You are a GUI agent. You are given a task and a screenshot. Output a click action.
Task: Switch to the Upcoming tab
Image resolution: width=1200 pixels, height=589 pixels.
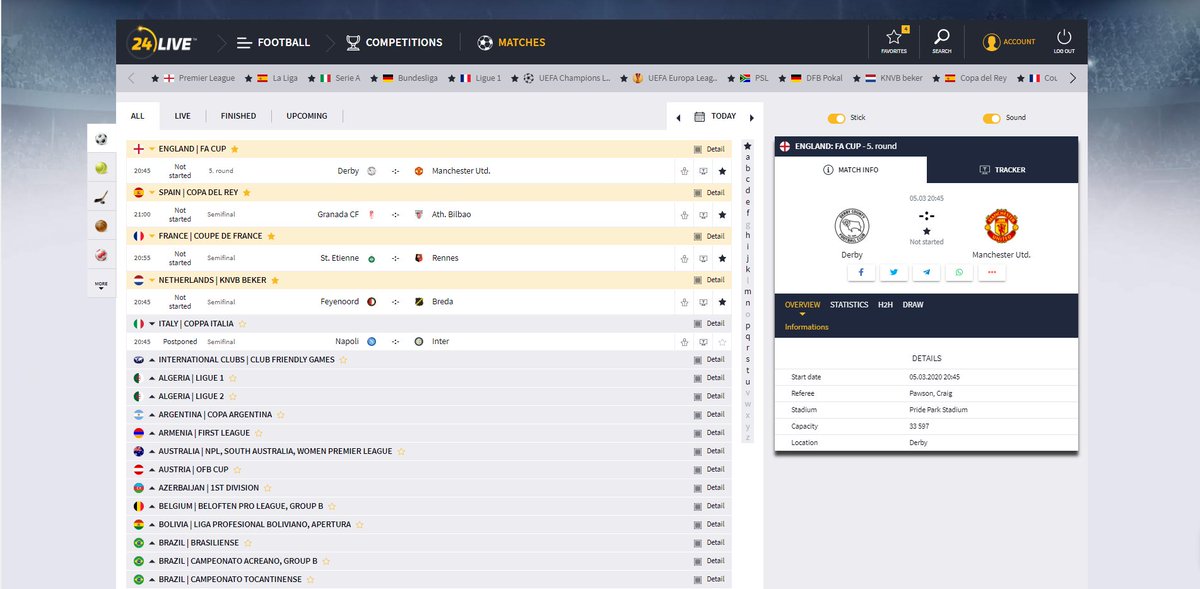(x=307, y=116)
